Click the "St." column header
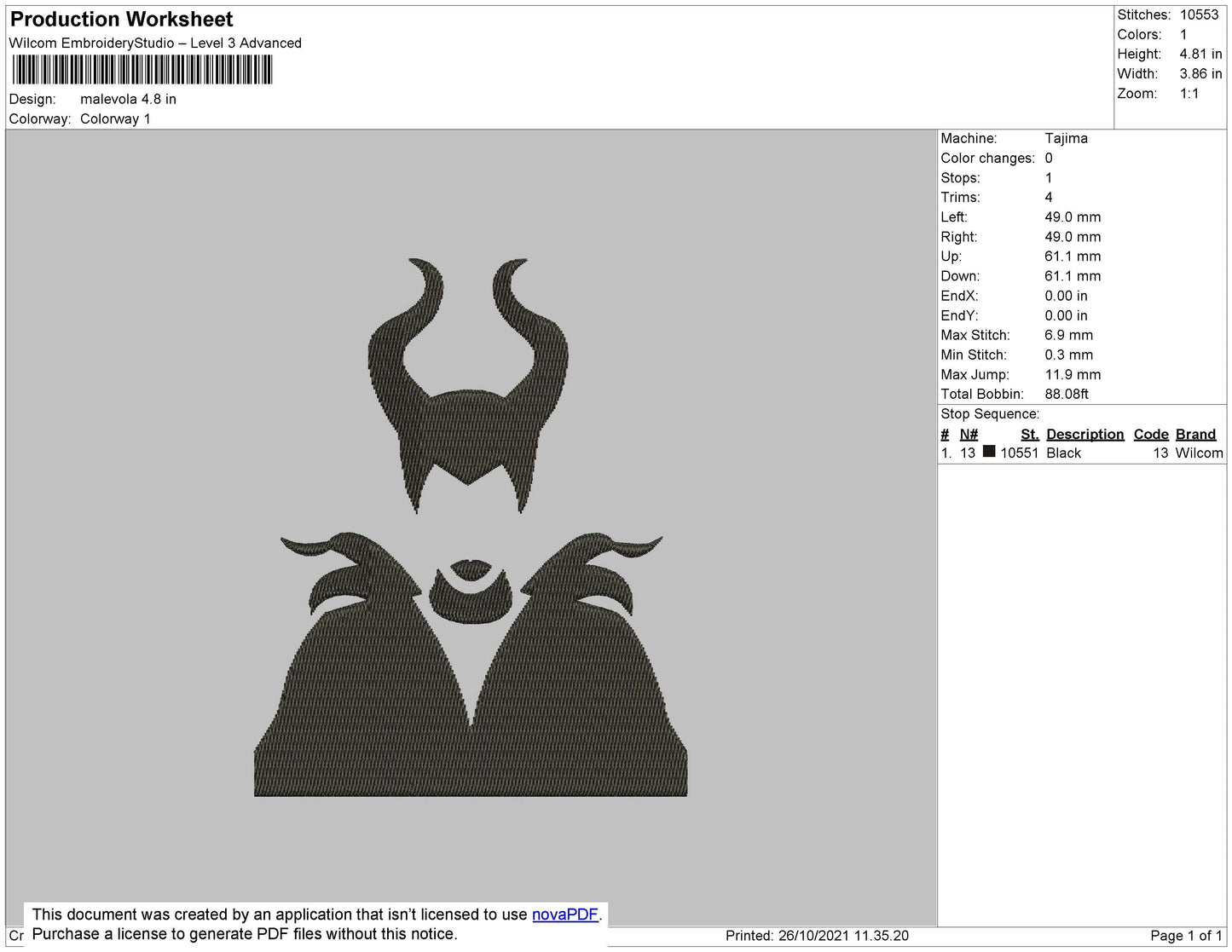 click(x=1030, y=435)
